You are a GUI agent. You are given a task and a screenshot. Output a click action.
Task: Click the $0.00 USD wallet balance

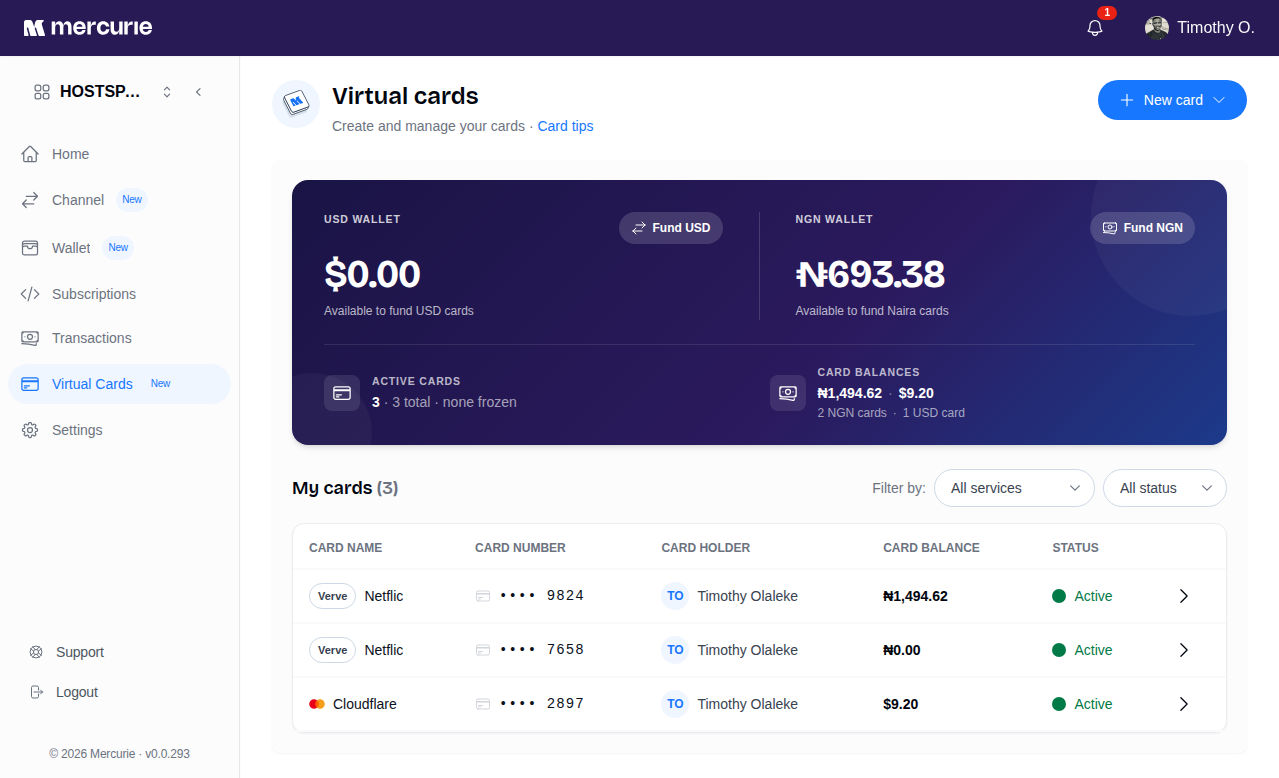[x=372, y=274]
